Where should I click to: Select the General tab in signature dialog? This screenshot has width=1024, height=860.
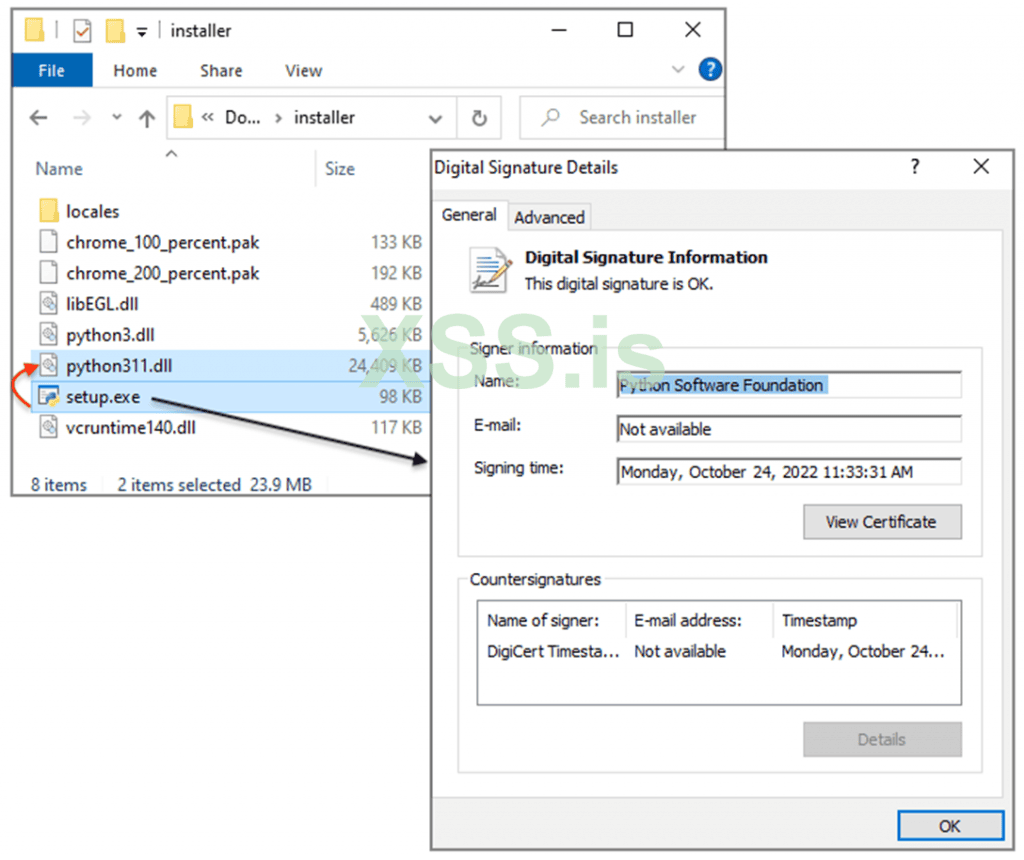pyautogui.click(x=470, y=214)
